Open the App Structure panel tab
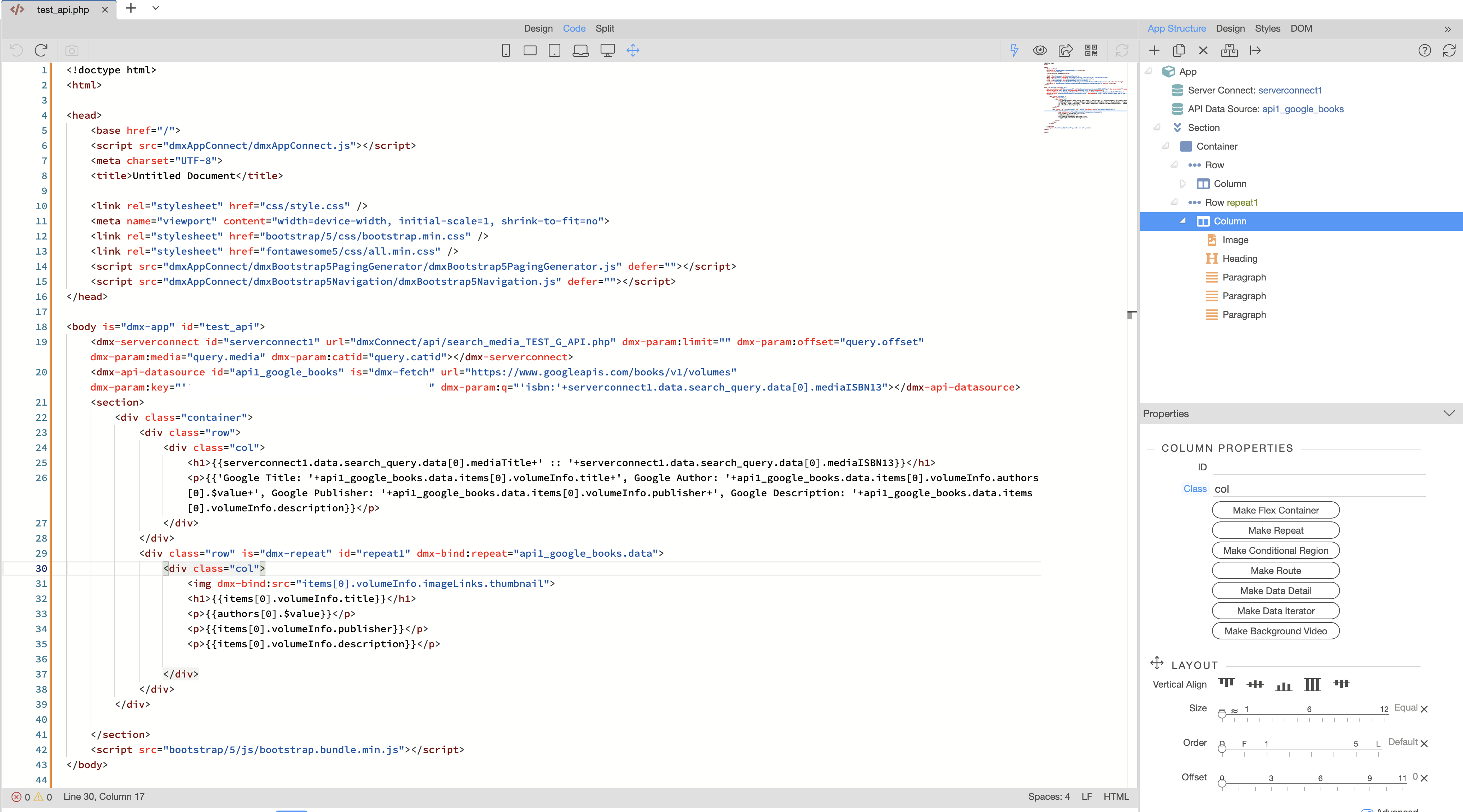The image size is (1463, 812). click(1176, 28)
